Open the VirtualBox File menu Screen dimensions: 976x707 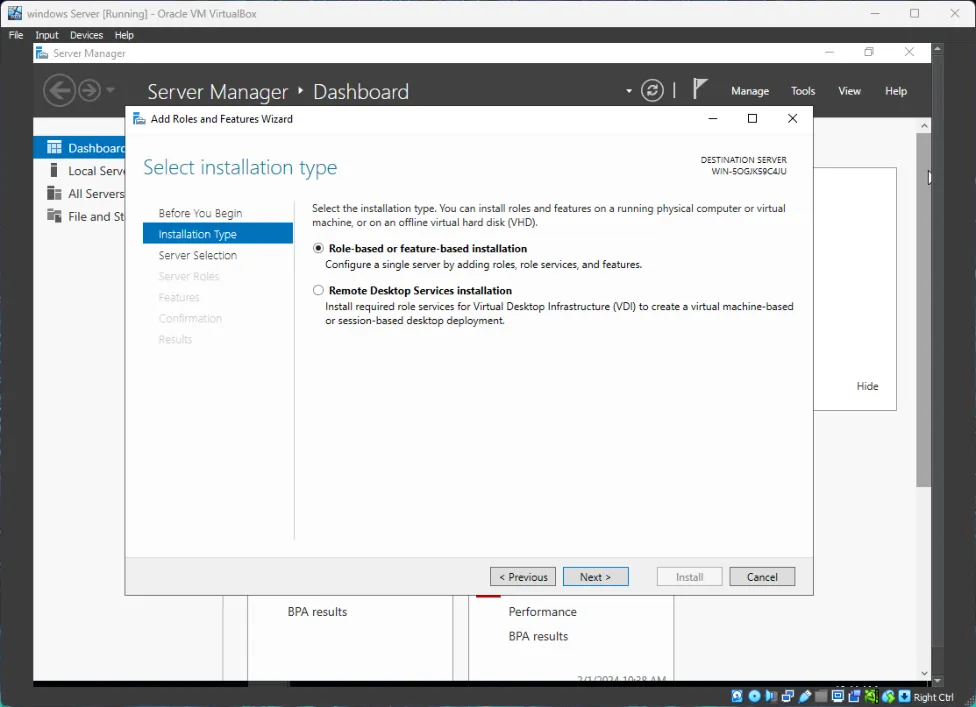tap(16, 35)
